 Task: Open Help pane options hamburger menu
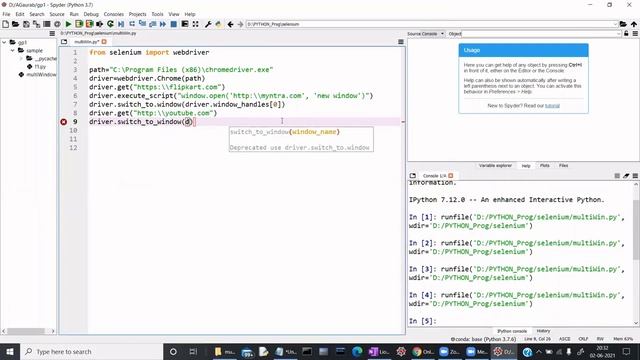coord(635,33)
